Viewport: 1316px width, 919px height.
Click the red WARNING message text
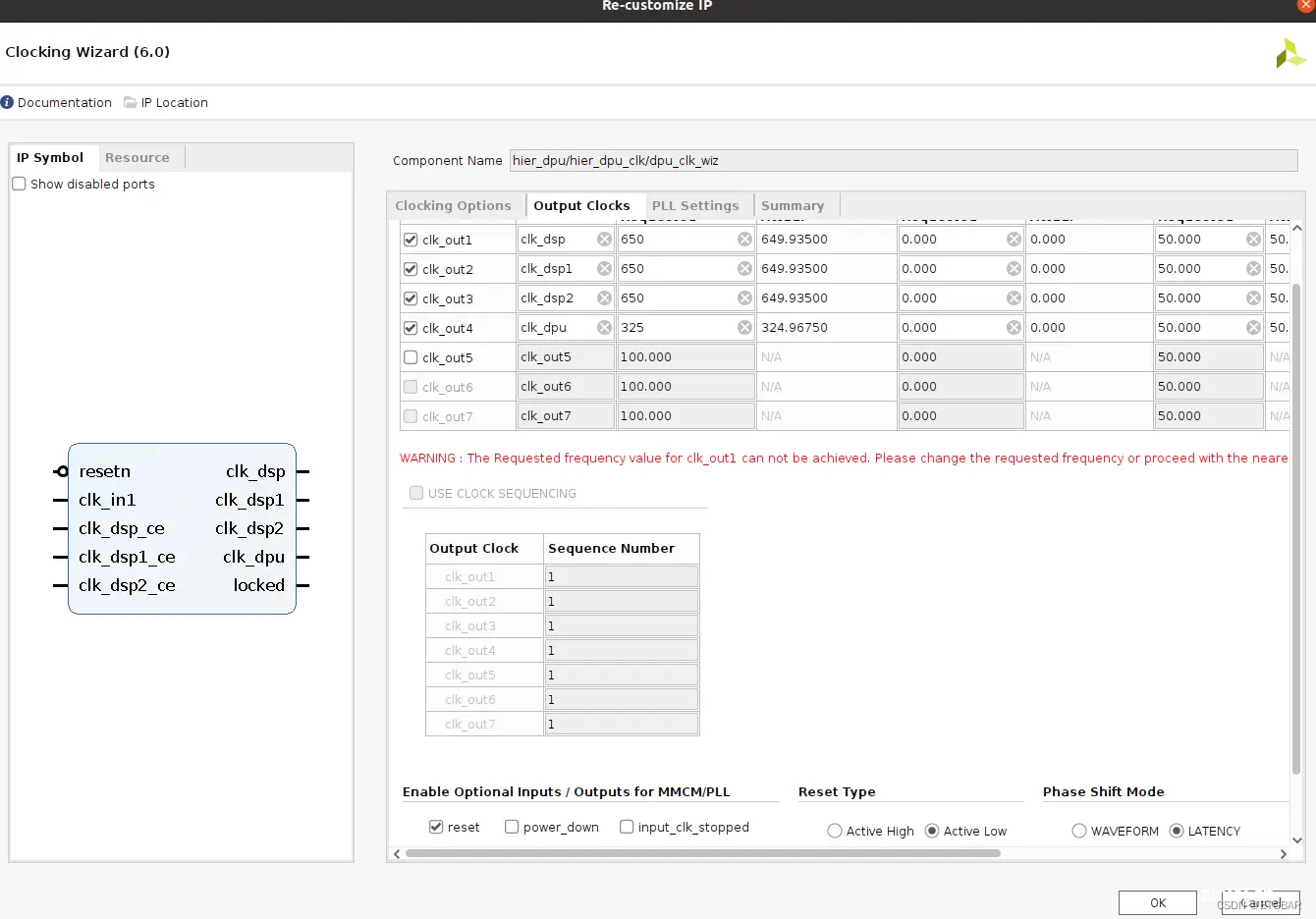tap(844, 458)
